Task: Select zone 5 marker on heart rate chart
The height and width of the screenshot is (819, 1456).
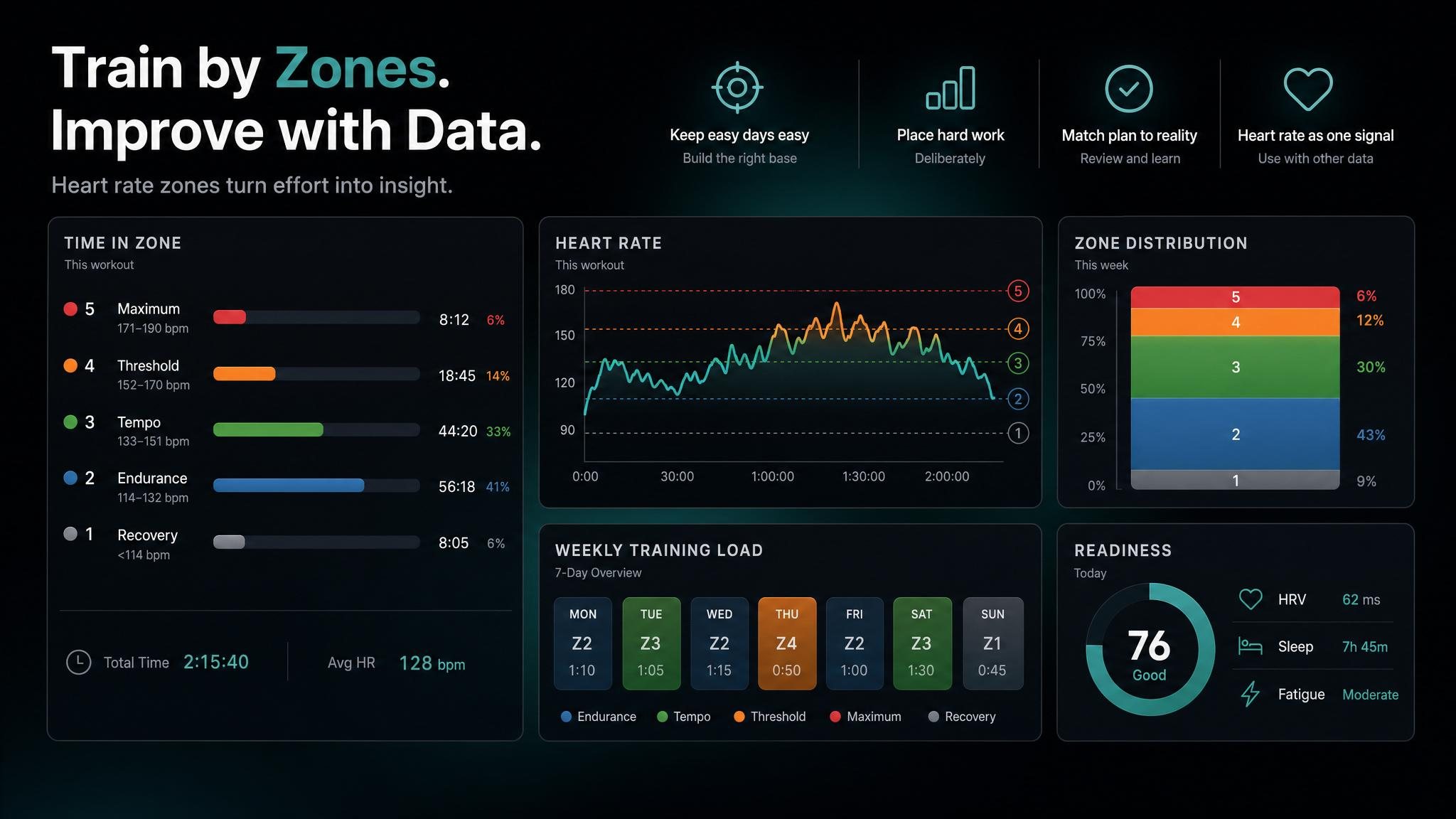Action: (1018, 291)
